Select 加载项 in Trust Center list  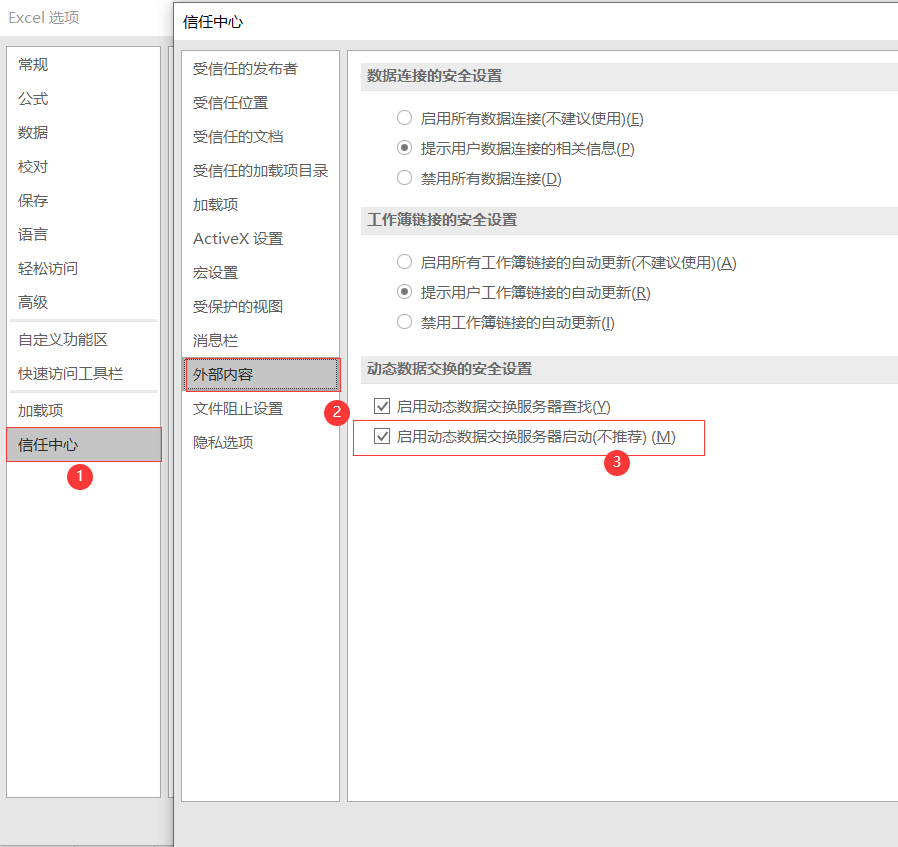[x=261, y=204]
